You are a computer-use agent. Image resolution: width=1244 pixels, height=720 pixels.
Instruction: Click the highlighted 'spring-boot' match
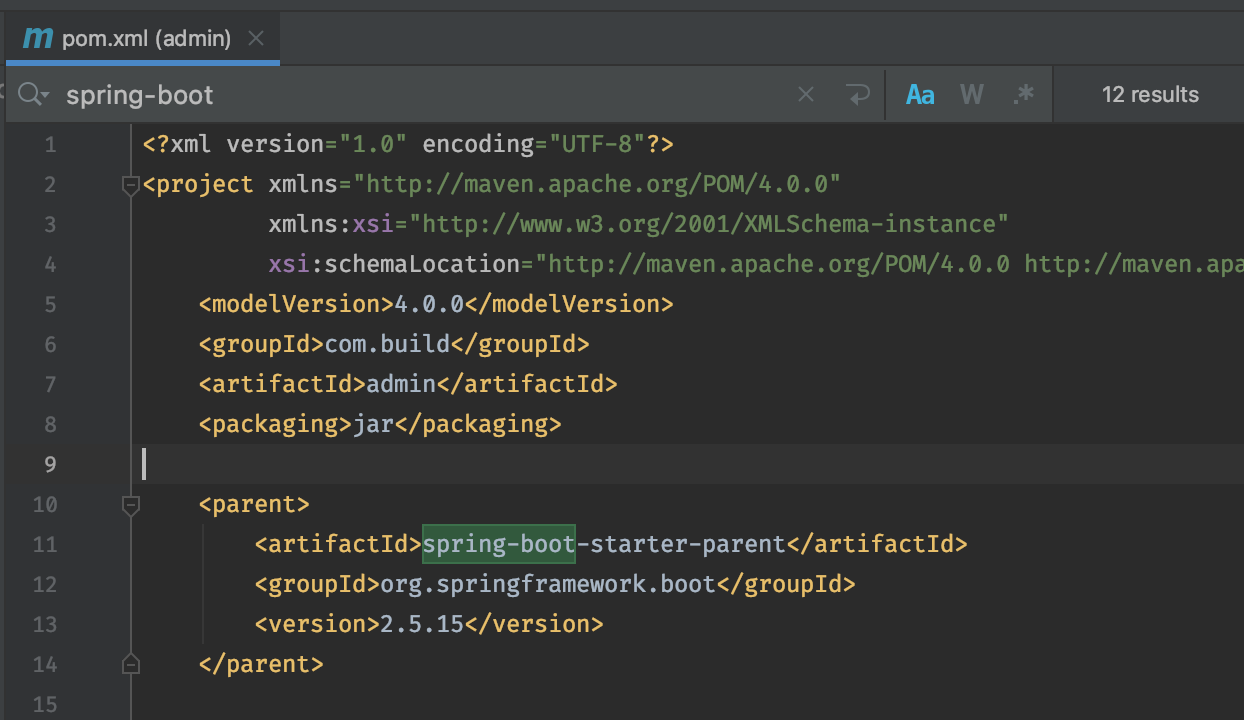(499, 544)
